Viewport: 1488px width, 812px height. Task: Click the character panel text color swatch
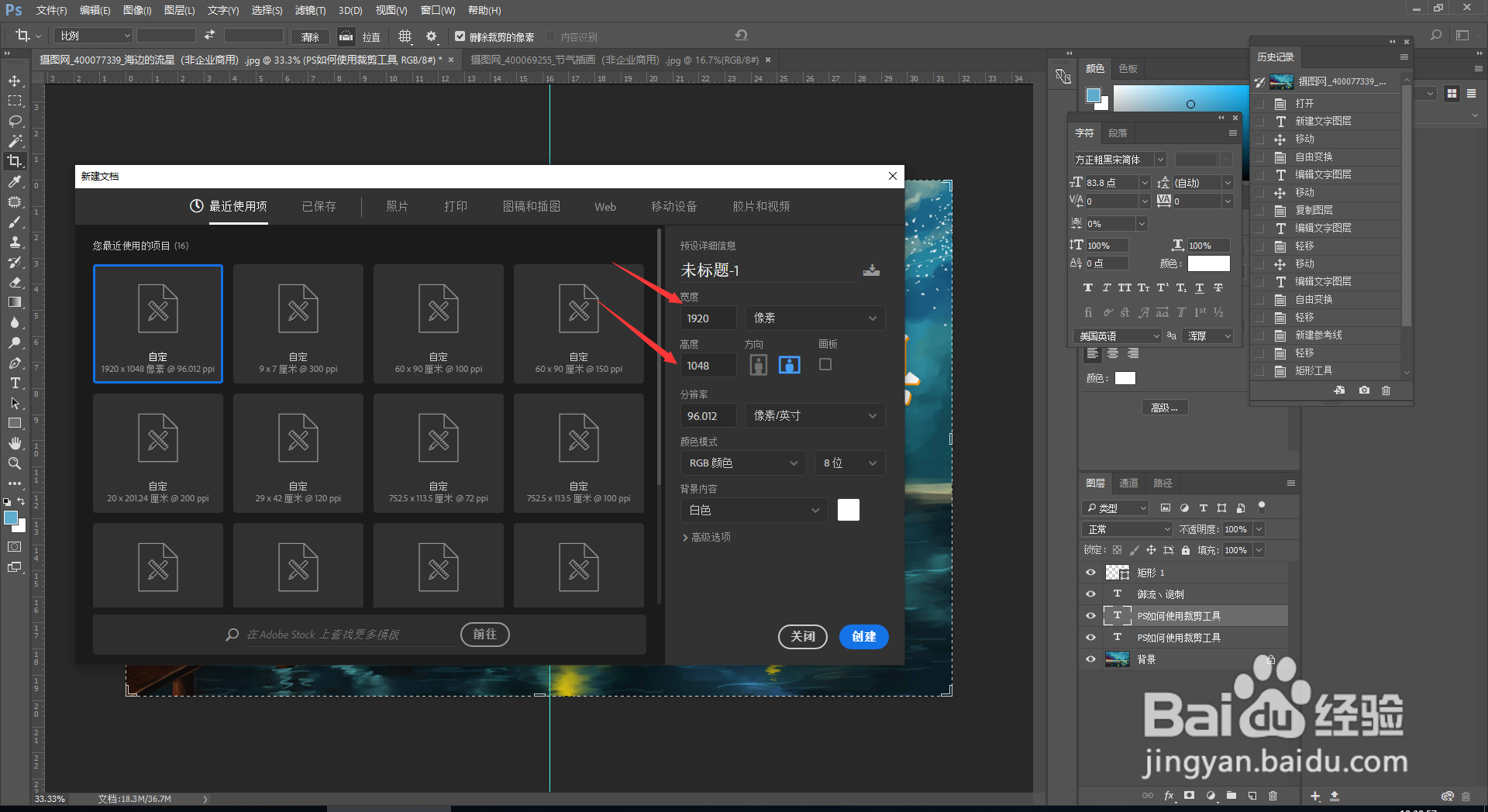pos(1208,264)
